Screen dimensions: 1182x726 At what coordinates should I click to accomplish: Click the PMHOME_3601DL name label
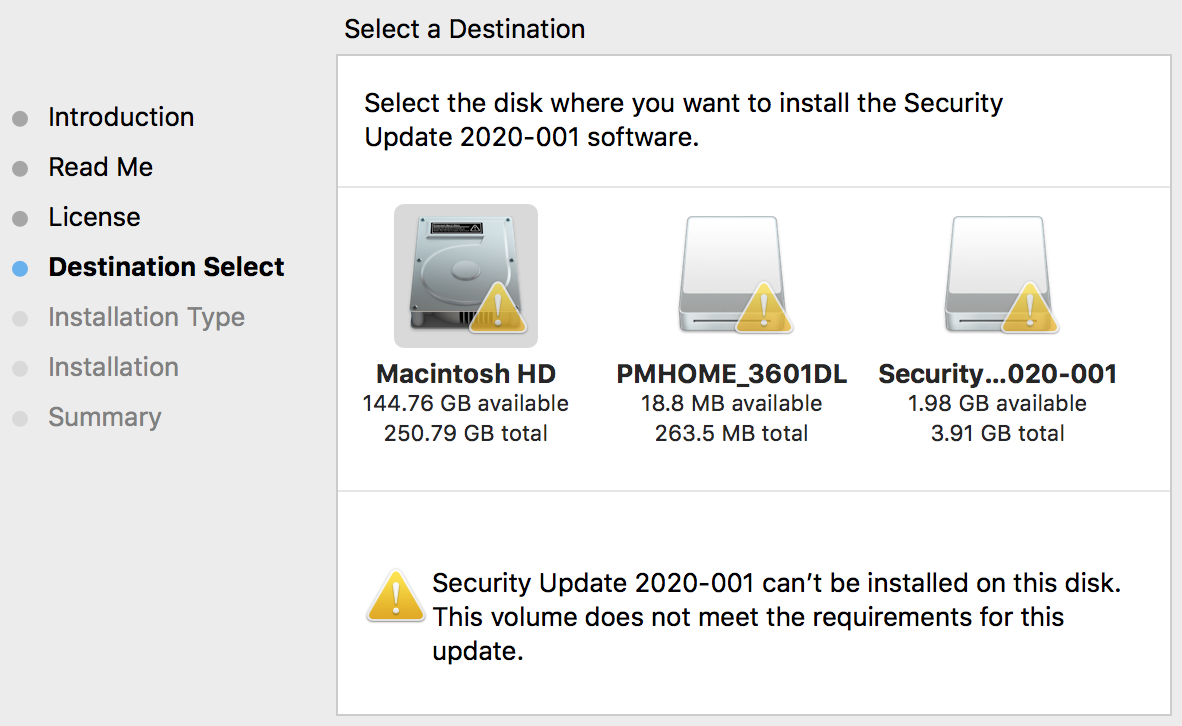[732, 374]
